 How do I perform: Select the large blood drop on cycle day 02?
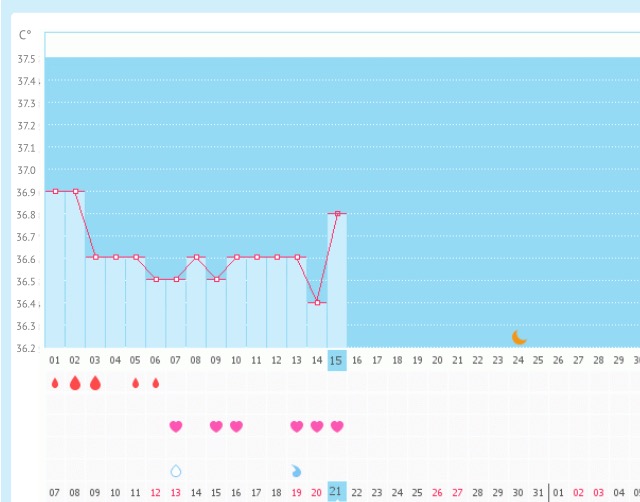click(75, 383)
